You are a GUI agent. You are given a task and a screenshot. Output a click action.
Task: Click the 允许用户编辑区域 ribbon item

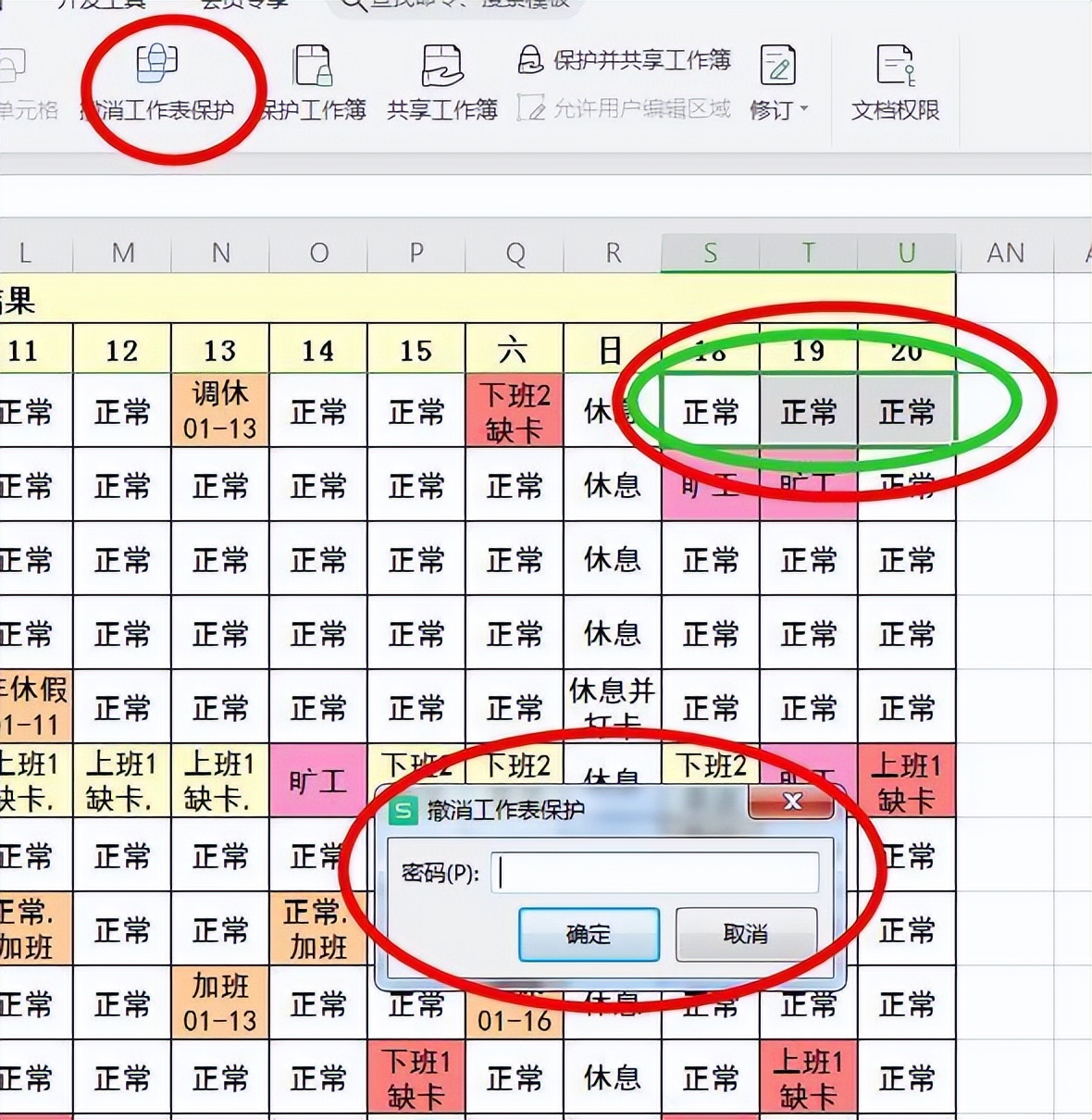pos(624,108)
